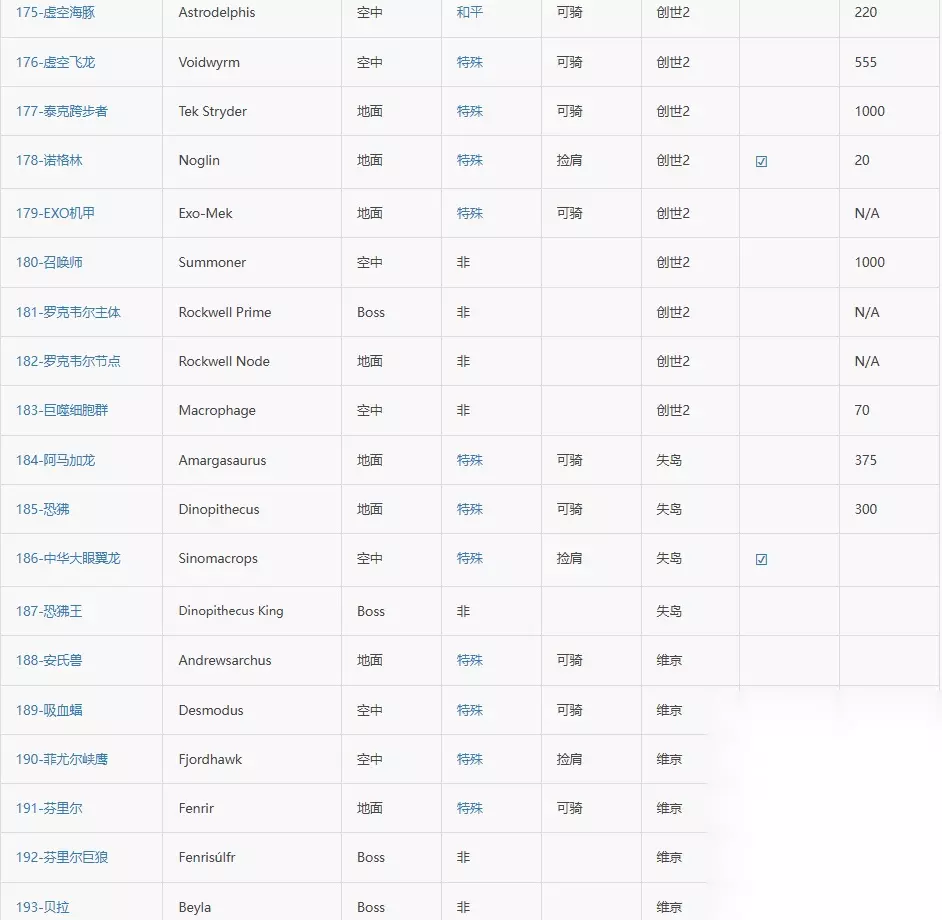Screen dimensions: 942x920
Task: Open the 180-召唤师 link
Action: pyautogui.click(x=49, y=263)
